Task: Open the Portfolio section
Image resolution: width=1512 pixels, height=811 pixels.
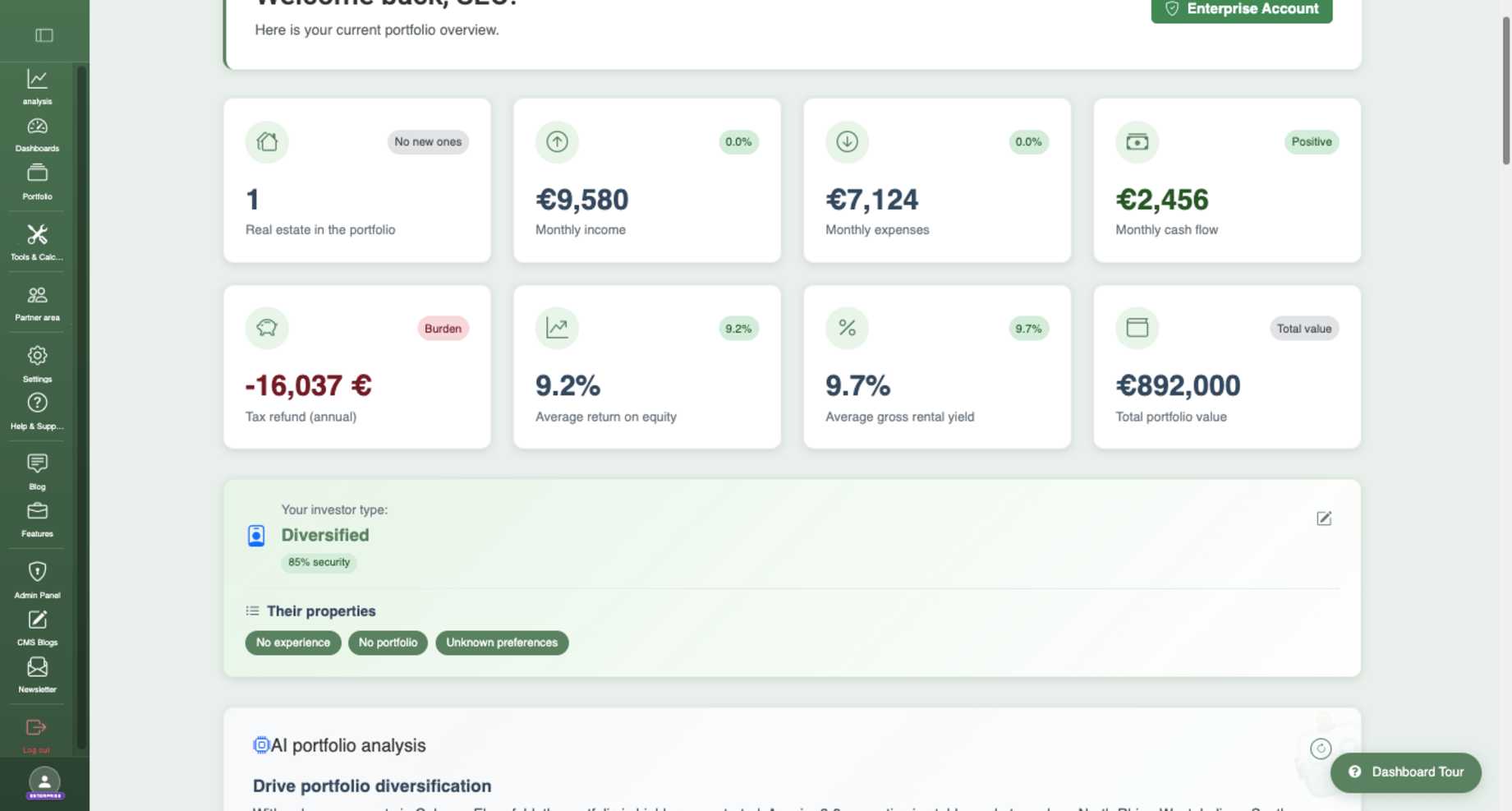Action: point(36,180)
